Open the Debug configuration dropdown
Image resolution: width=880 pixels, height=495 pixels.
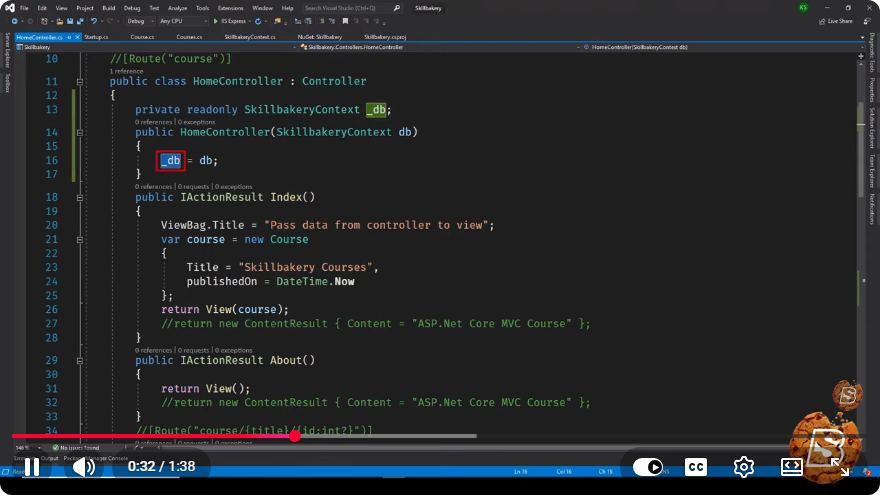pos(140,21)
